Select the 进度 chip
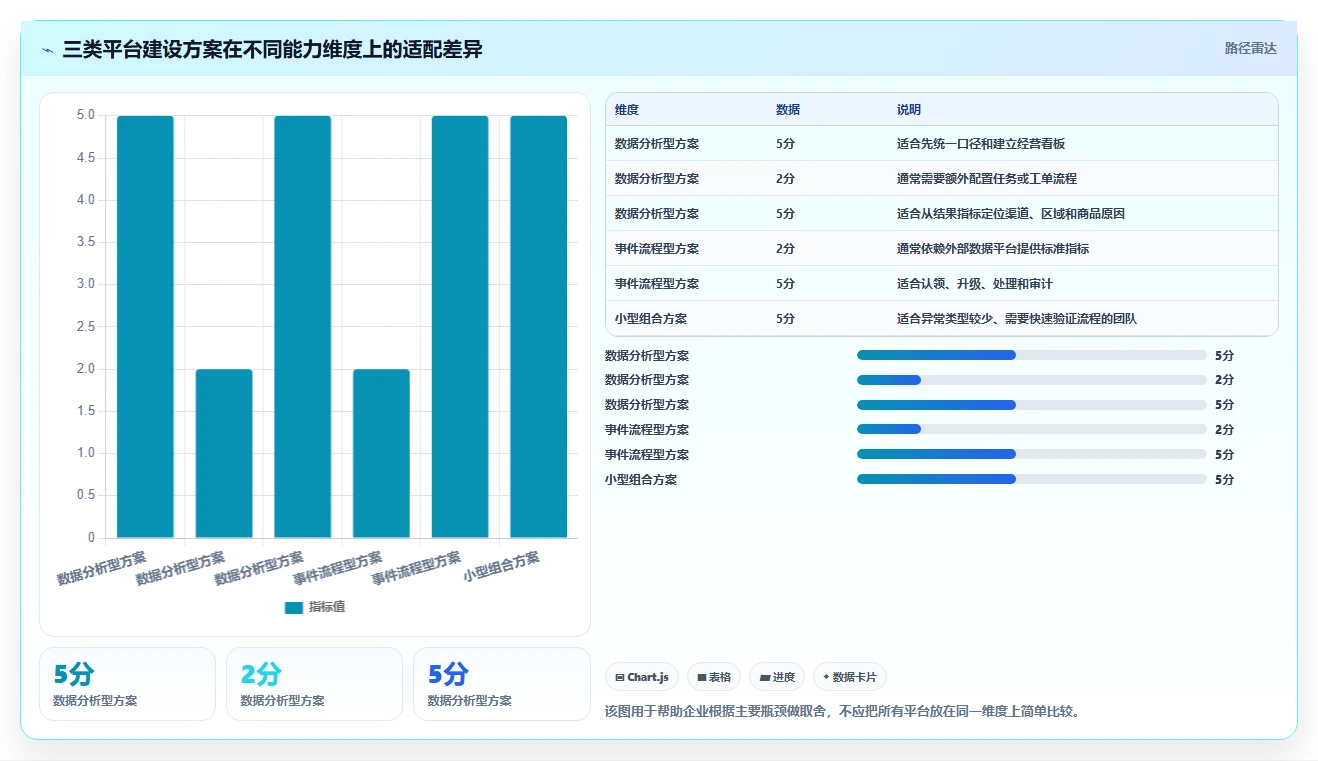1318x761 pixels. 777,677
